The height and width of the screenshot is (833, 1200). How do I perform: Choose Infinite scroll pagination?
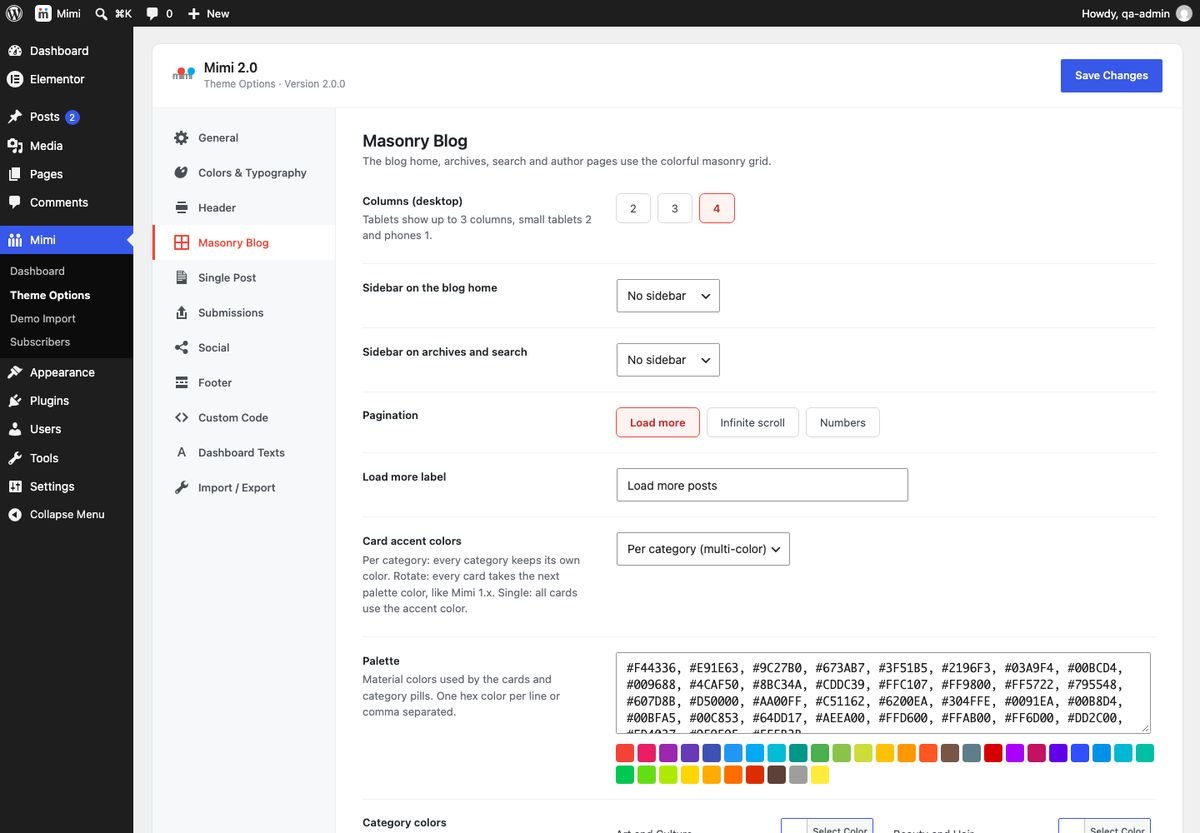click(752, 422)
